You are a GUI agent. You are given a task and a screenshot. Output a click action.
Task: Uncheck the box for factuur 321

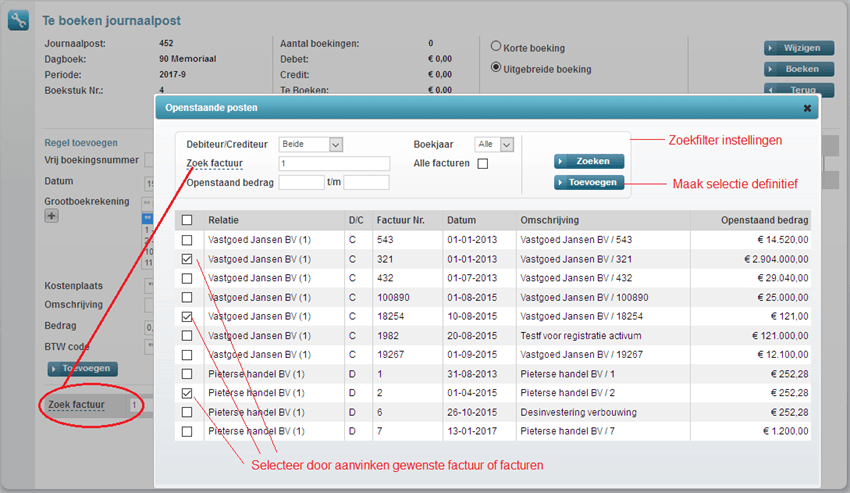coord(187,259)
